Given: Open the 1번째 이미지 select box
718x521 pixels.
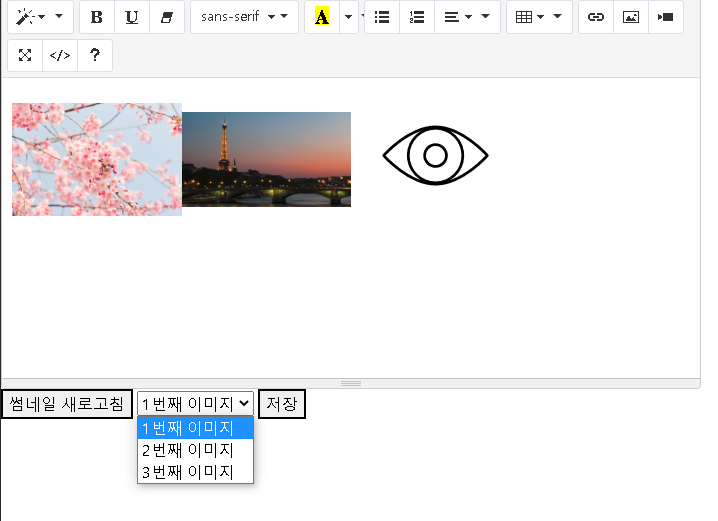Looking at the screenshot, I should point(196,404).
